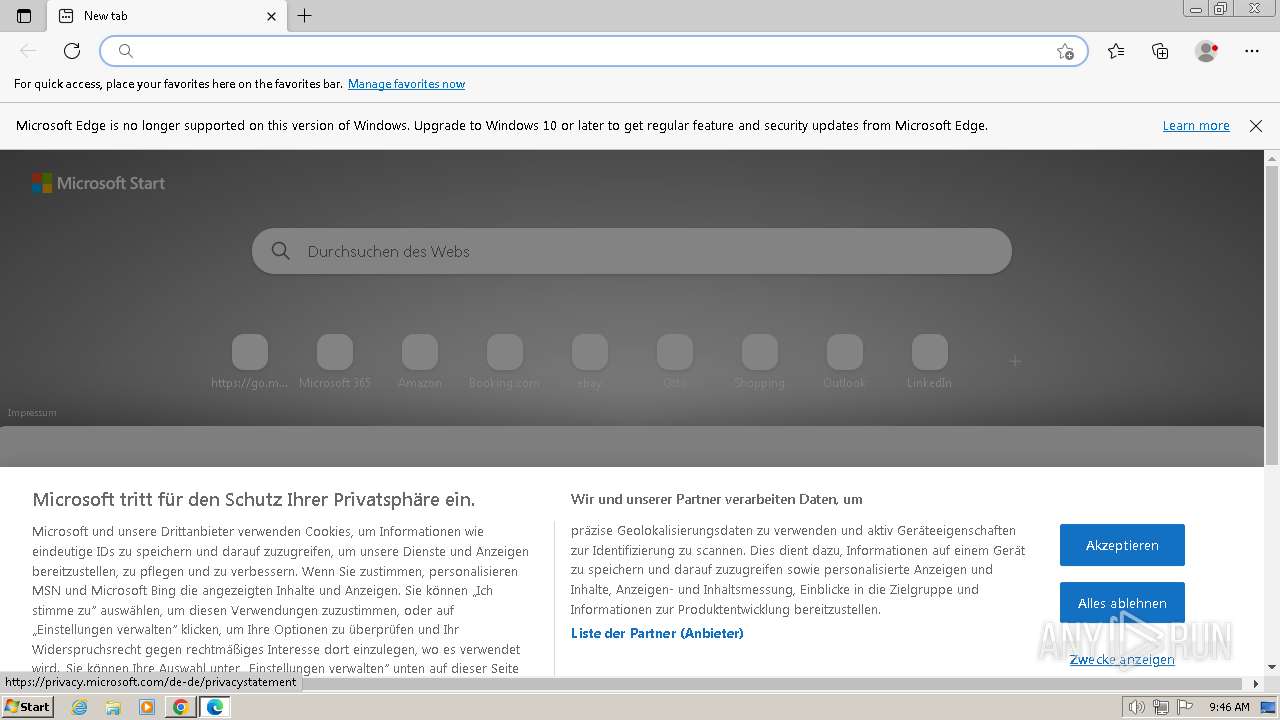This screenshot has width=1280, height=720.
Task: Focus the browser address bar
Action: tap(594, 51)
